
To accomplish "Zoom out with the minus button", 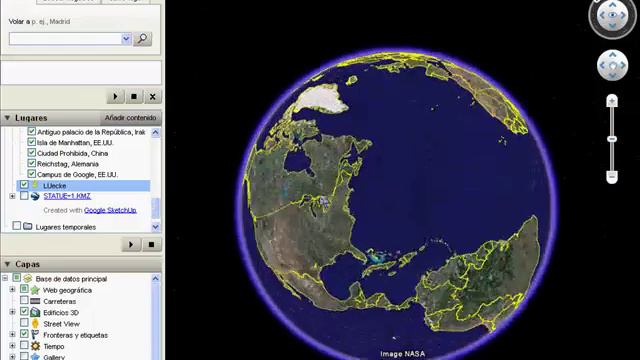I will tap(611, 177).
